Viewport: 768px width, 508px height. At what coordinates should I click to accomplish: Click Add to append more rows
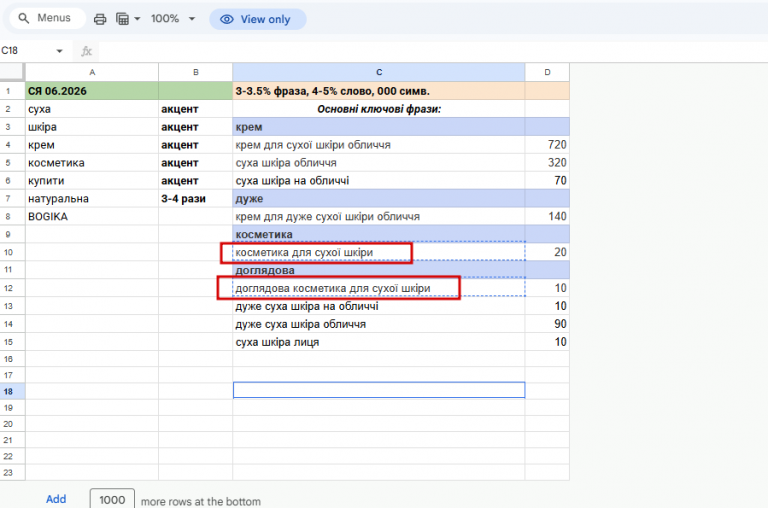tap(56, 499)
